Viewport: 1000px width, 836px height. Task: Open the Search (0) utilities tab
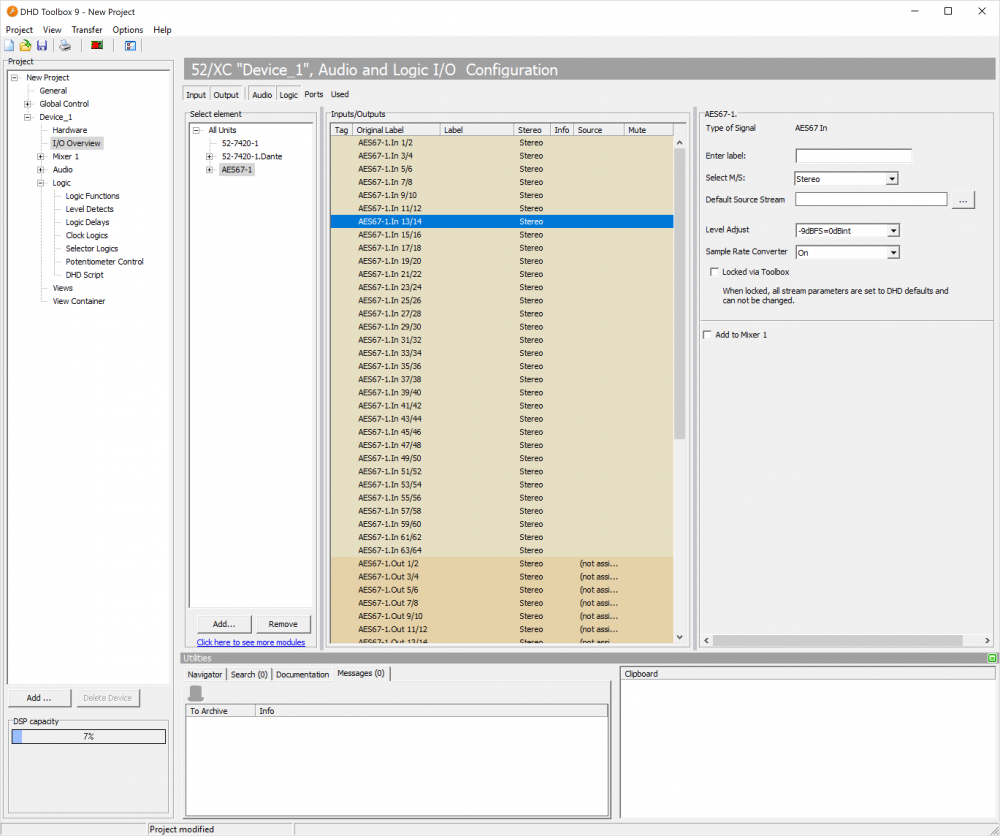pos(249,675)
